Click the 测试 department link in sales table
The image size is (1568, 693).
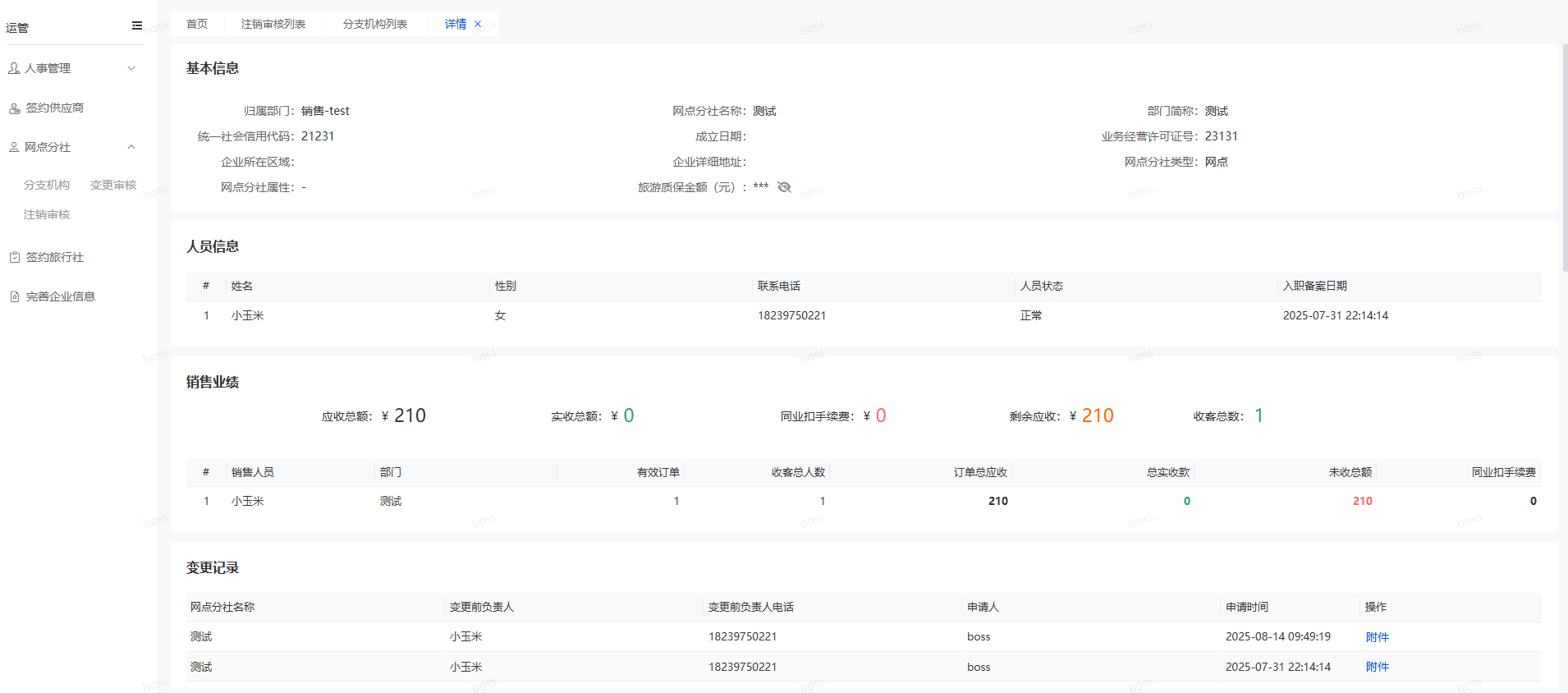click(391, 501)
